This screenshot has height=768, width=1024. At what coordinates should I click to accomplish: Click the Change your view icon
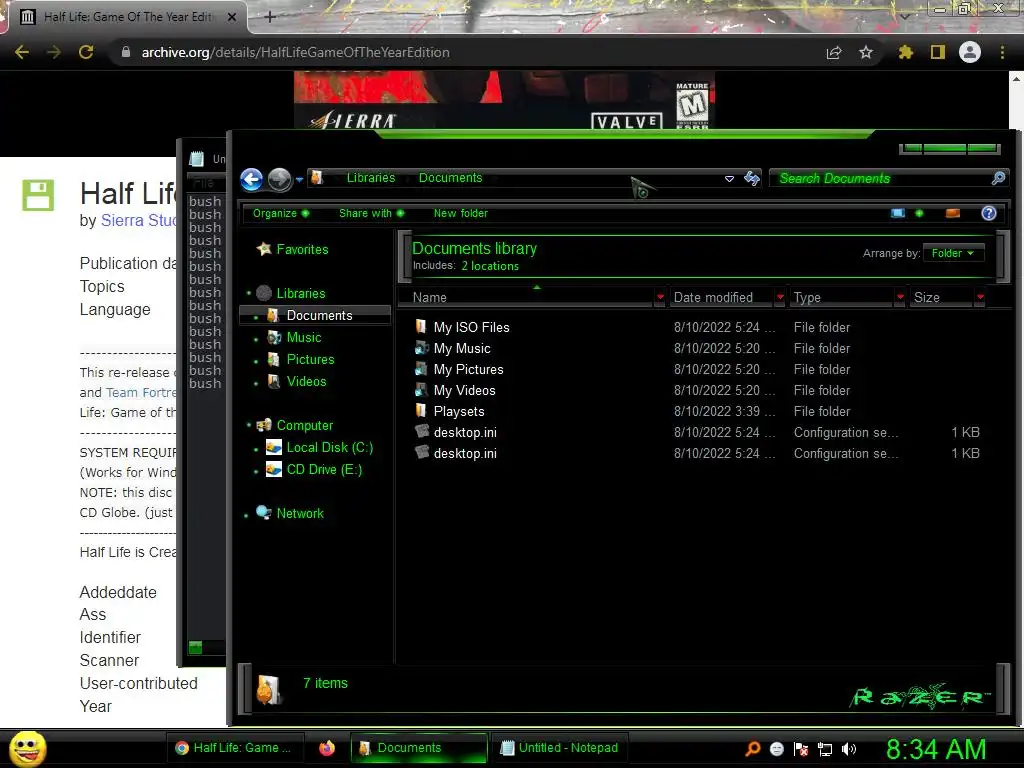point(898,214)
